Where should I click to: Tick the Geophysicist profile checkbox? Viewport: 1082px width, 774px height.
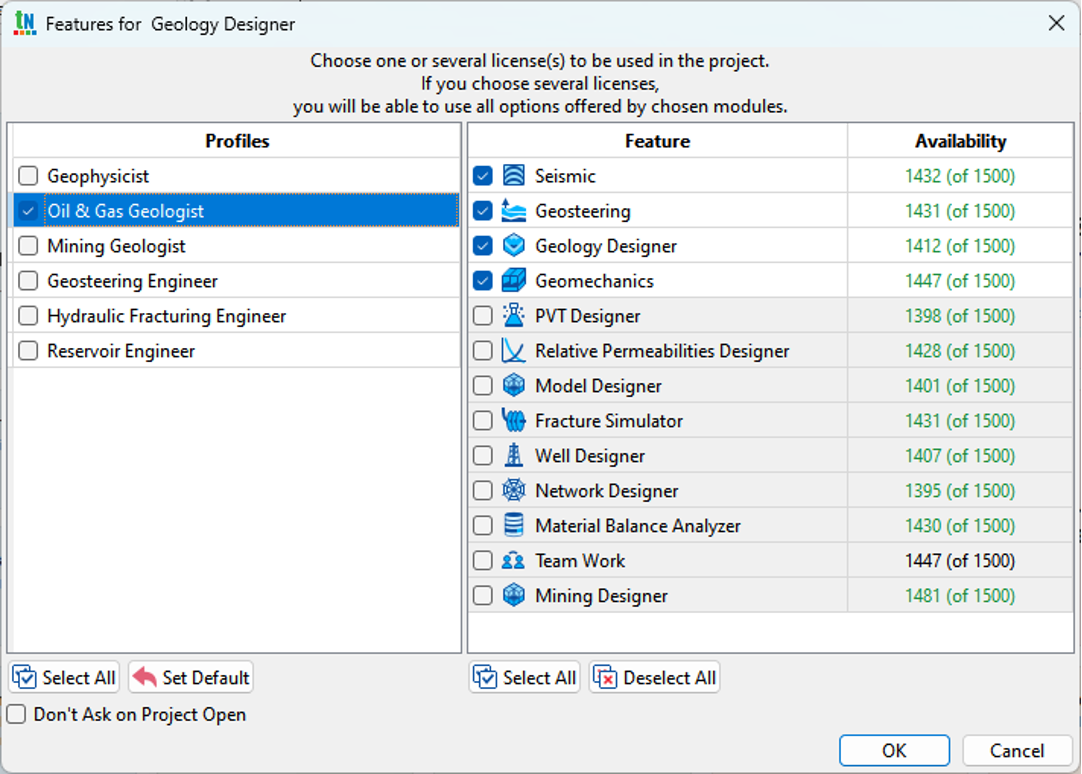28,176
